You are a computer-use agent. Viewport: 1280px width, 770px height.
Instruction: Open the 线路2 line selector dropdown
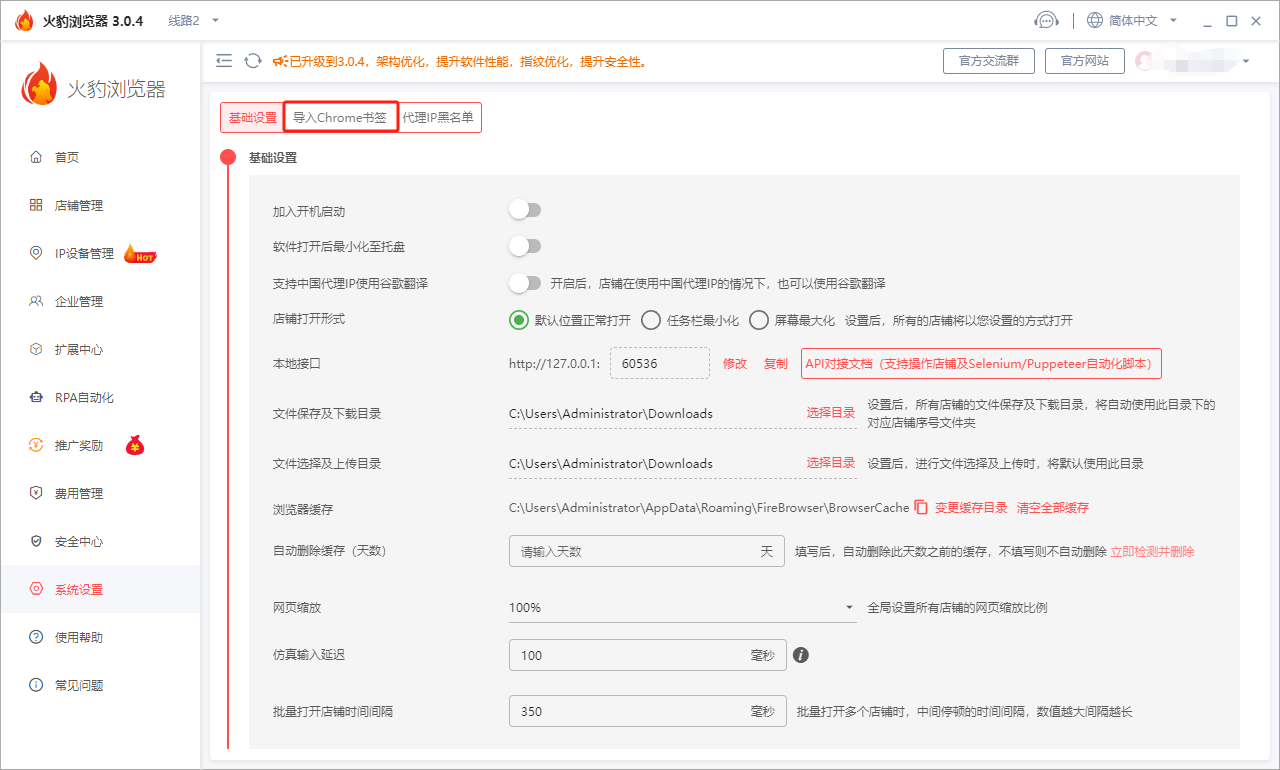coord(193,20)
